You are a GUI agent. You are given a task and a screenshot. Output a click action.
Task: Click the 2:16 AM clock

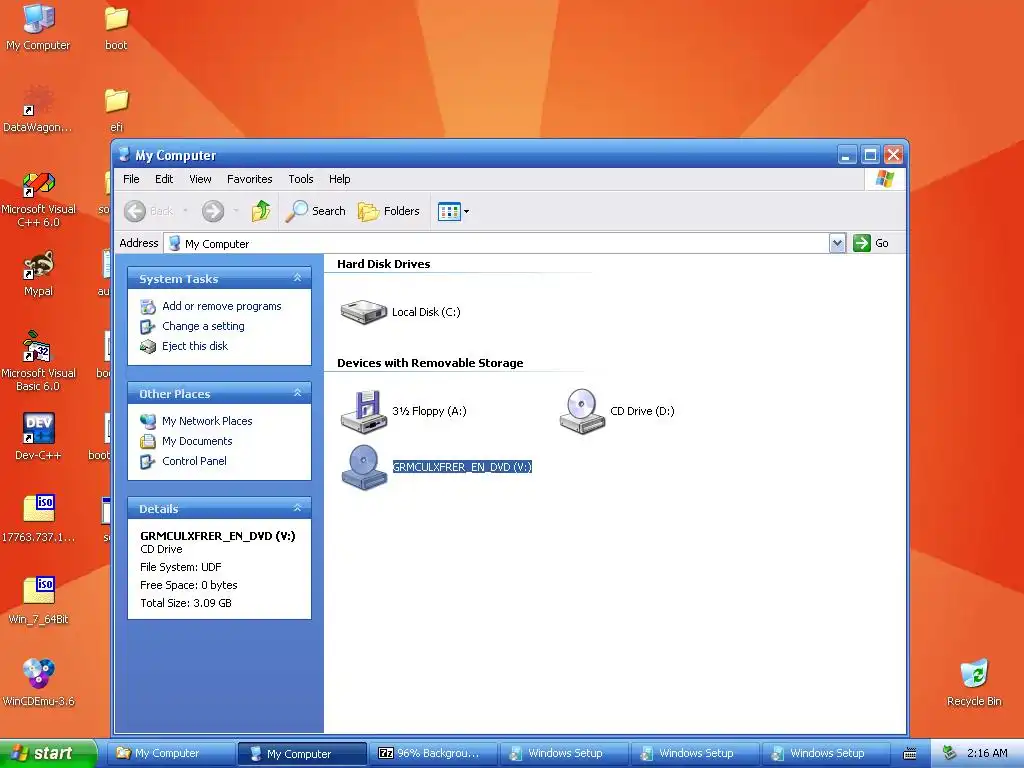987,753
